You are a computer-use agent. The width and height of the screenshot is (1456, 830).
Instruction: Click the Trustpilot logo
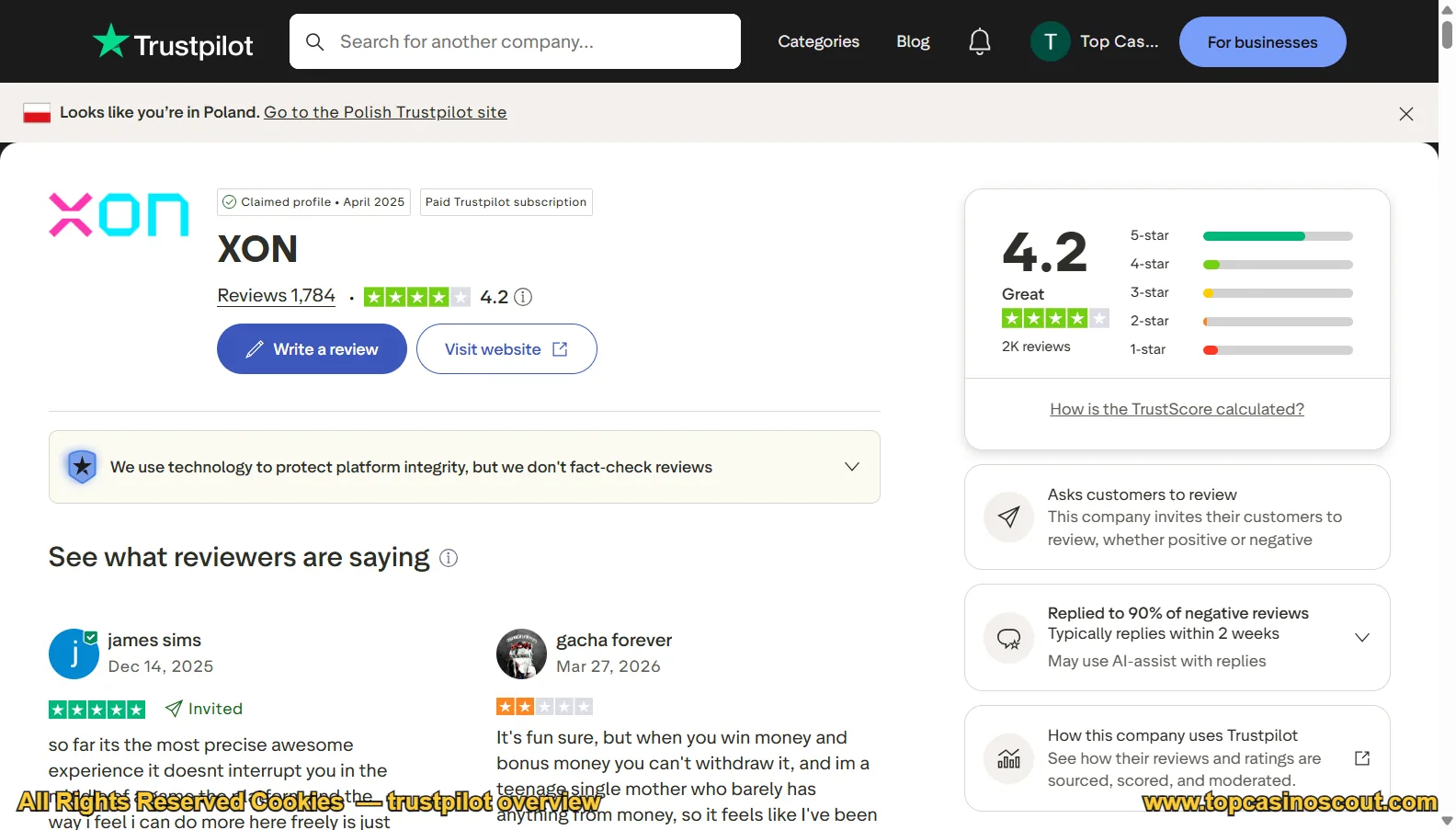tap(173, 42)
